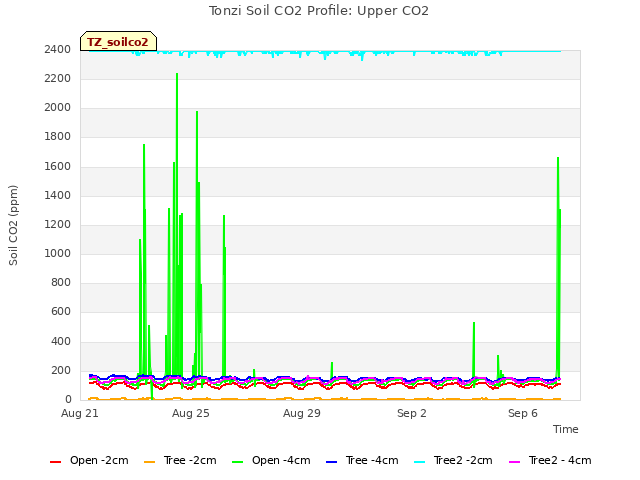
Task: Click the 600 y-axis tick label
Action: [61, 311]
